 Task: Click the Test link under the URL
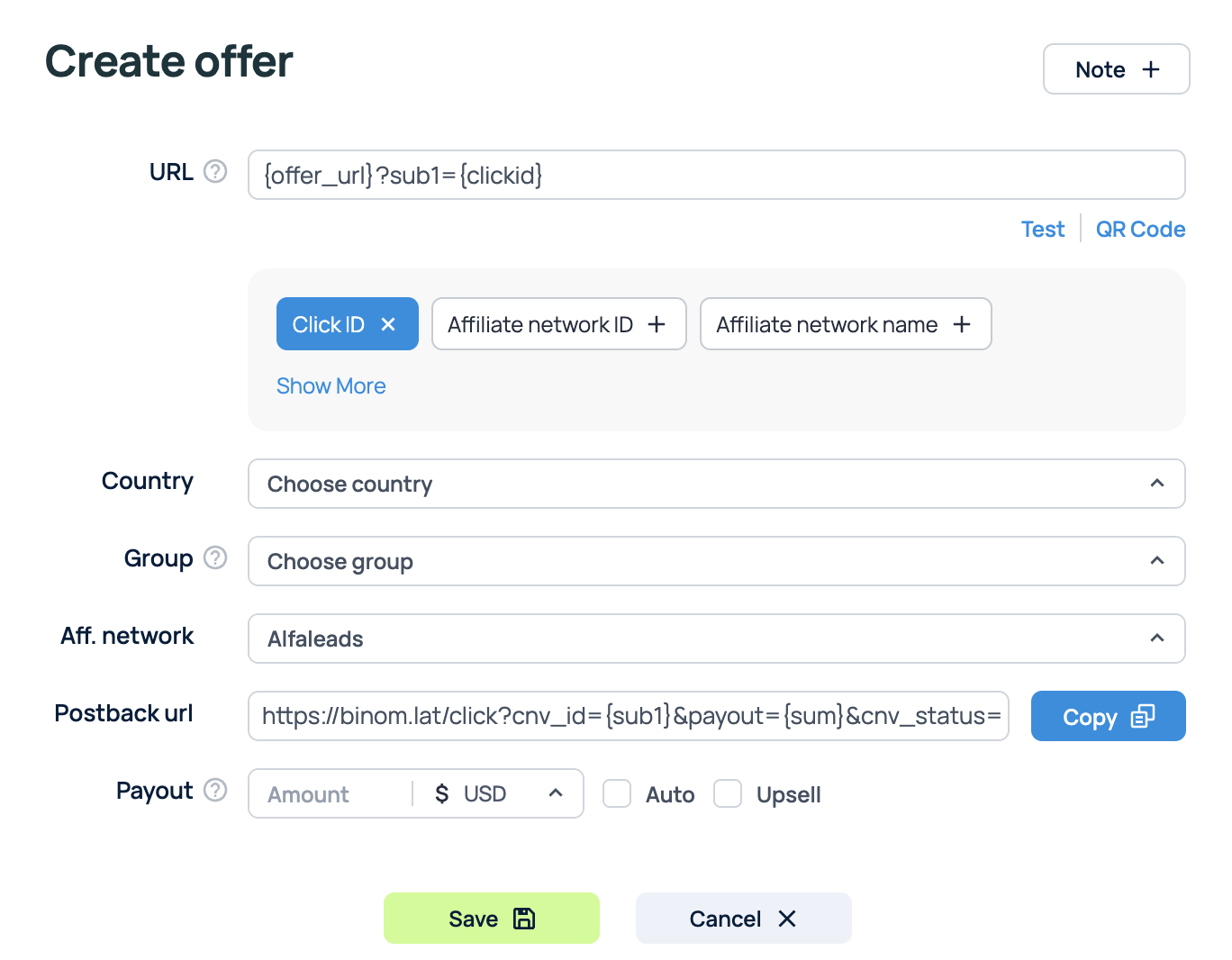[x=1042, y=230]
